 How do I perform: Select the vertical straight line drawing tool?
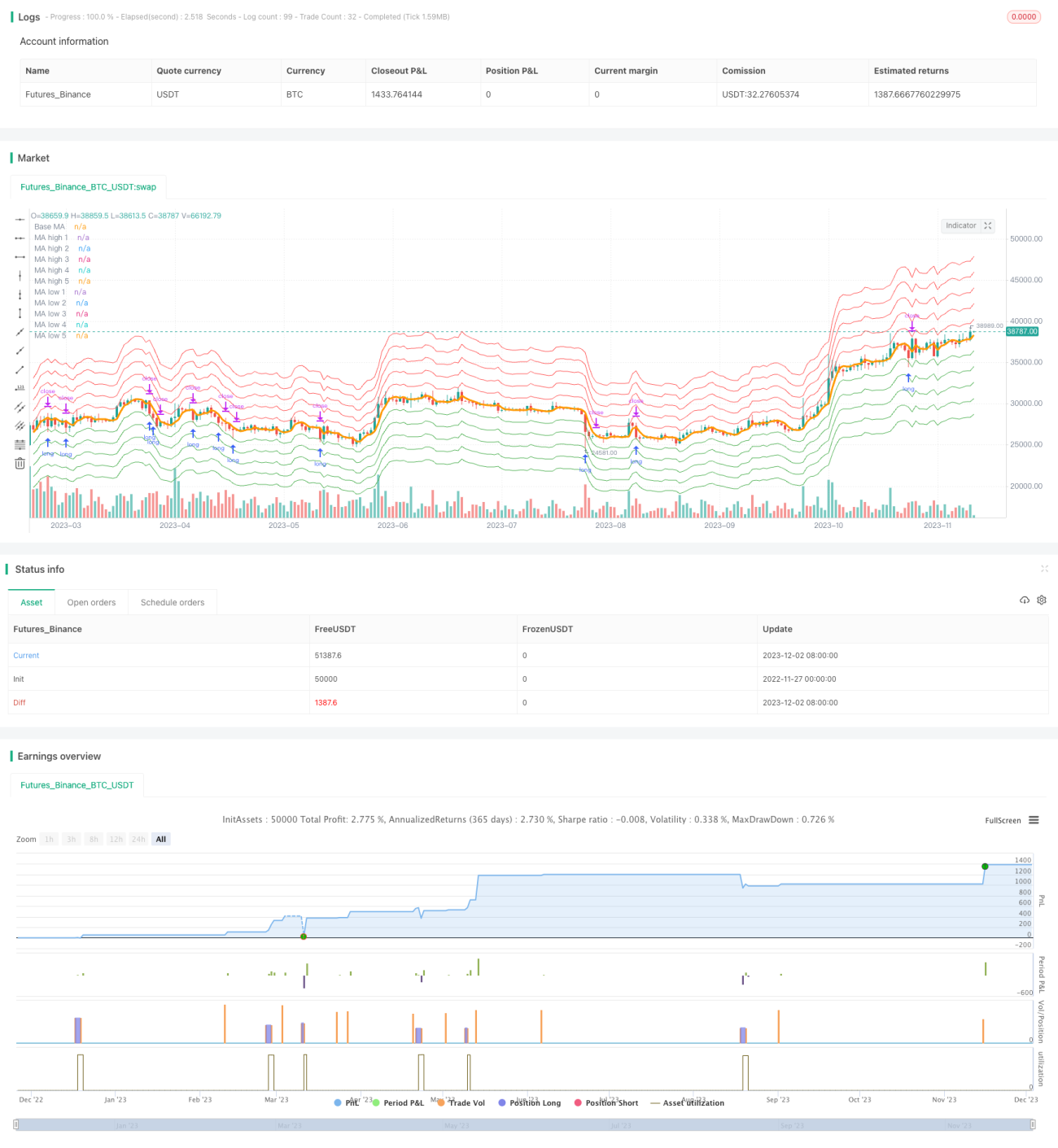coord(20,276)
